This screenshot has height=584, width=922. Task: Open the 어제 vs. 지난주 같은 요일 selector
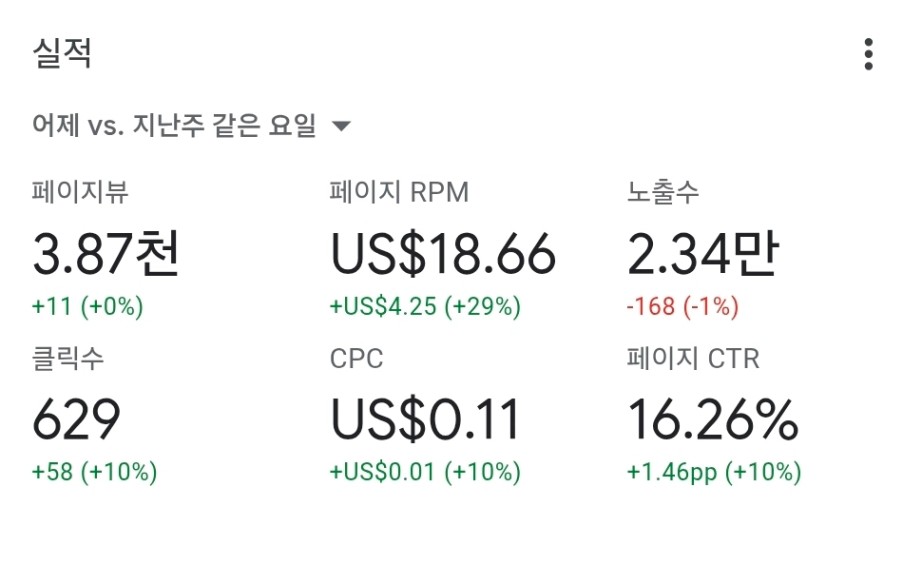click(x=191, y=125)
